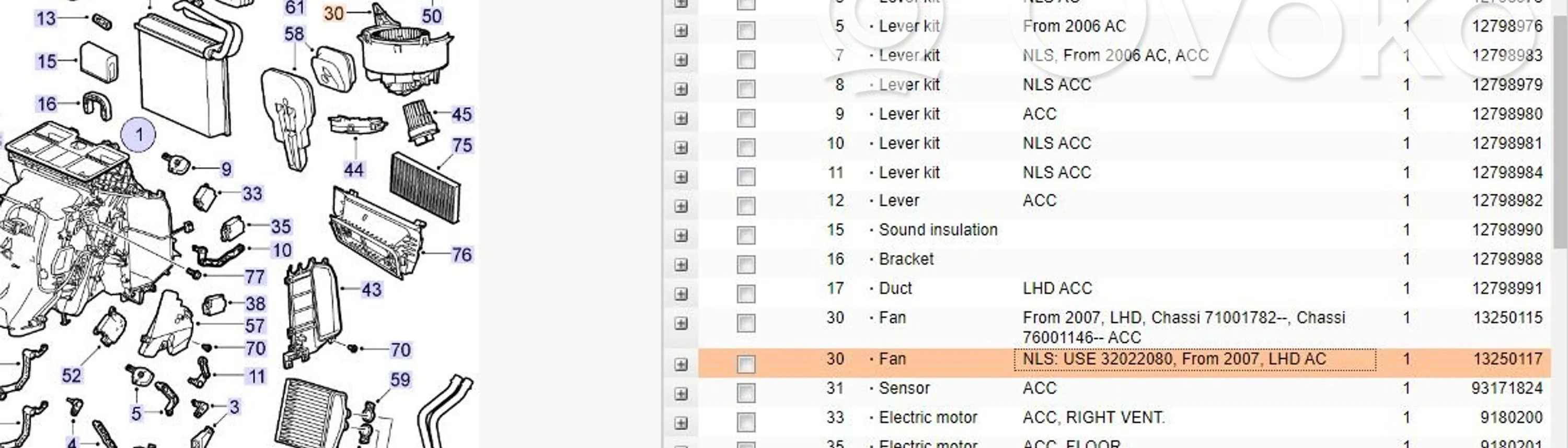Select callout 76 beside the vent housing
The width and height of the screenshot is (1568, 448).
(x=462, y=254)
